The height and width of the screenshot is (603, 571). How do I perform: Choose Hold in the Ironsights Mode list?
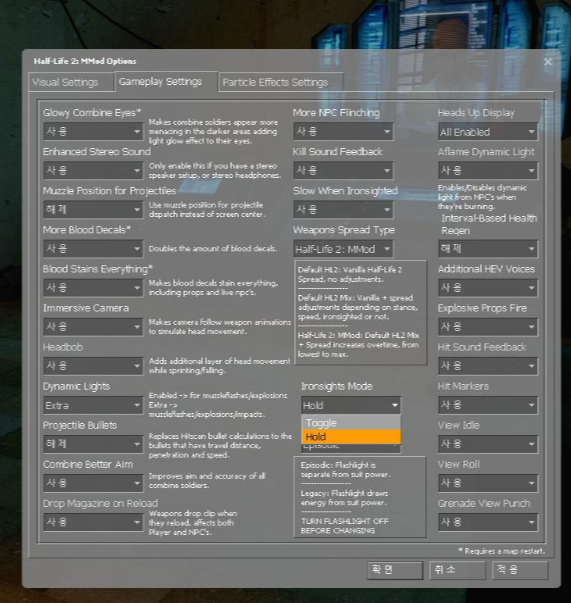click(x=351, y=436)
